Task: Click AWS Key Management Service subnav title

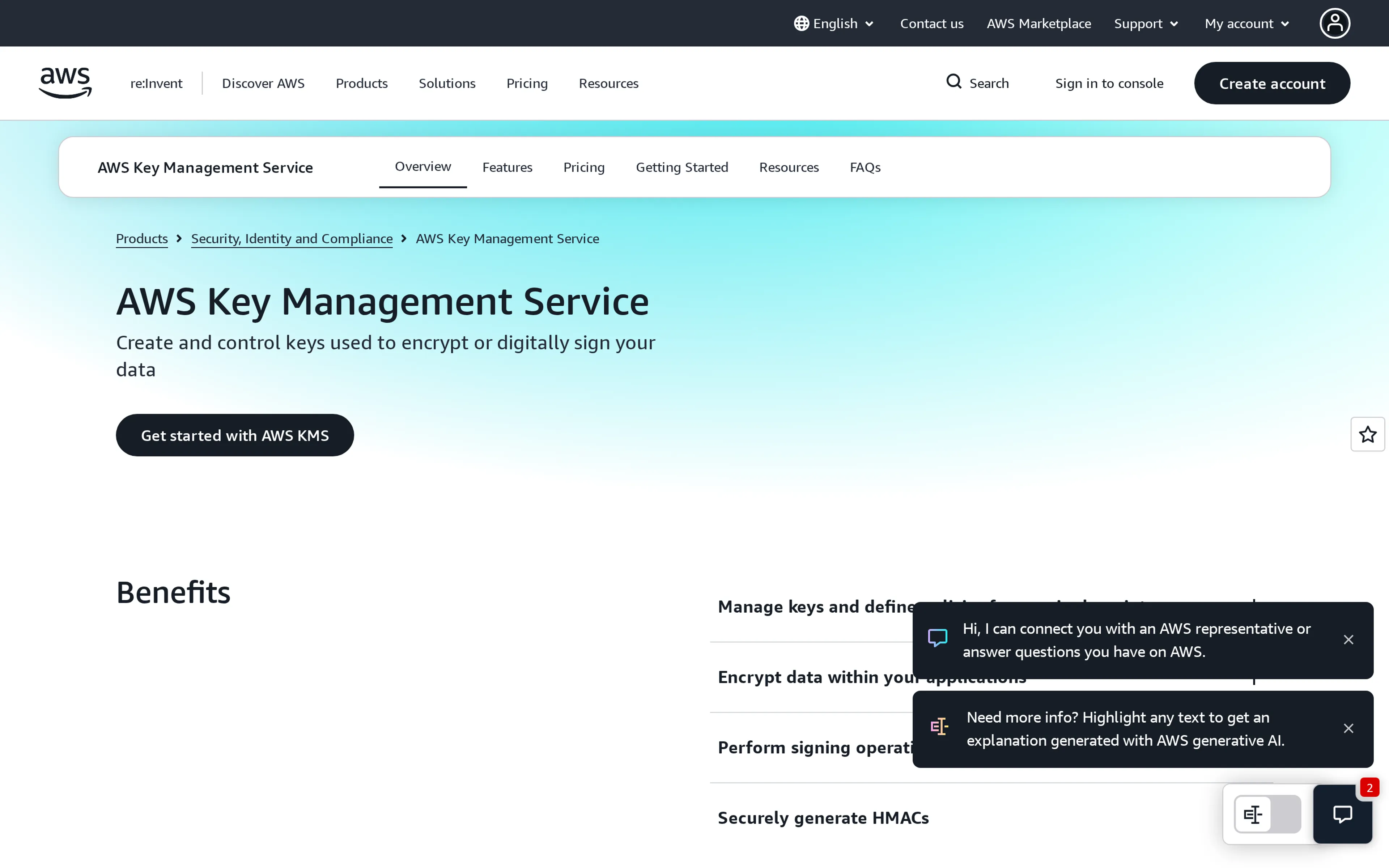Action: pos(205,167)
